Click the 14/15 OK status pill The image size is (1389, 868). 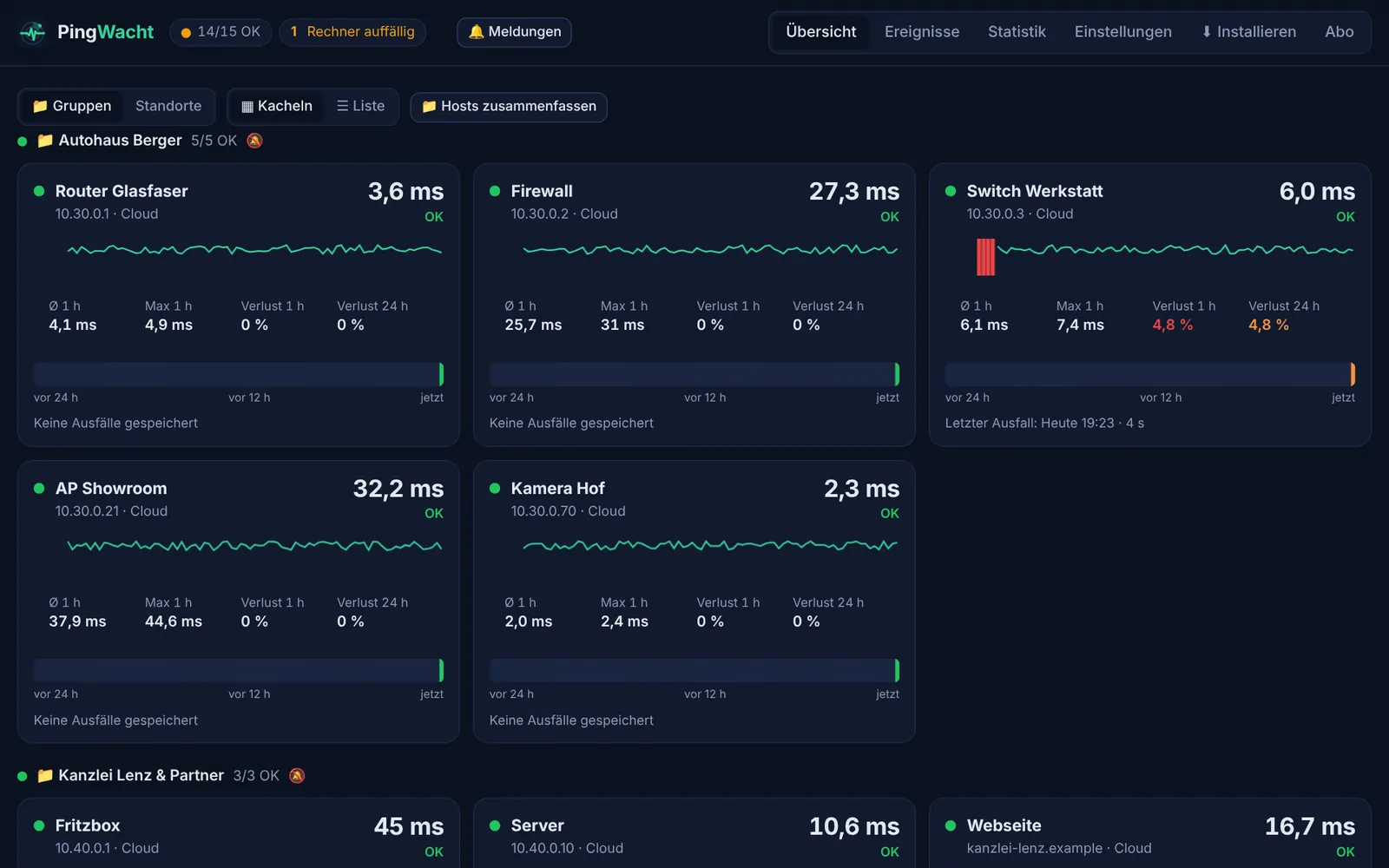tap(221, 32)
